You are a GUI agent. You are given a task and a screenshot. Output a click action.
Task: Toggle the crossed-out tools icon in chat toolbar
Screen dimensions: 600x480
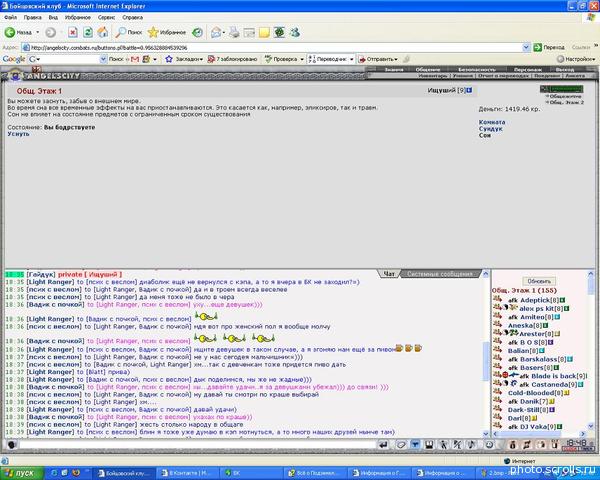[457, 444]
